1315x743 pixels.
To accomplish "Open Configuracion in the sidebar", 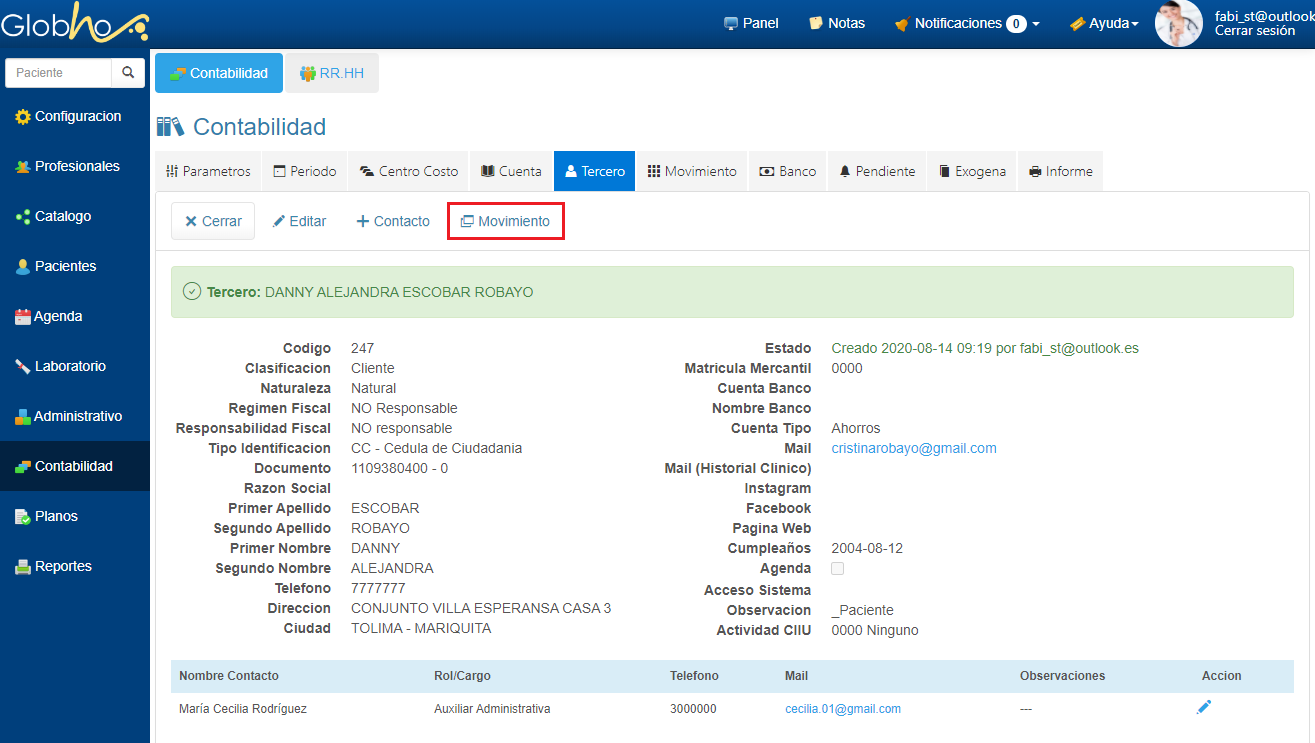I will tap(77, 116).
